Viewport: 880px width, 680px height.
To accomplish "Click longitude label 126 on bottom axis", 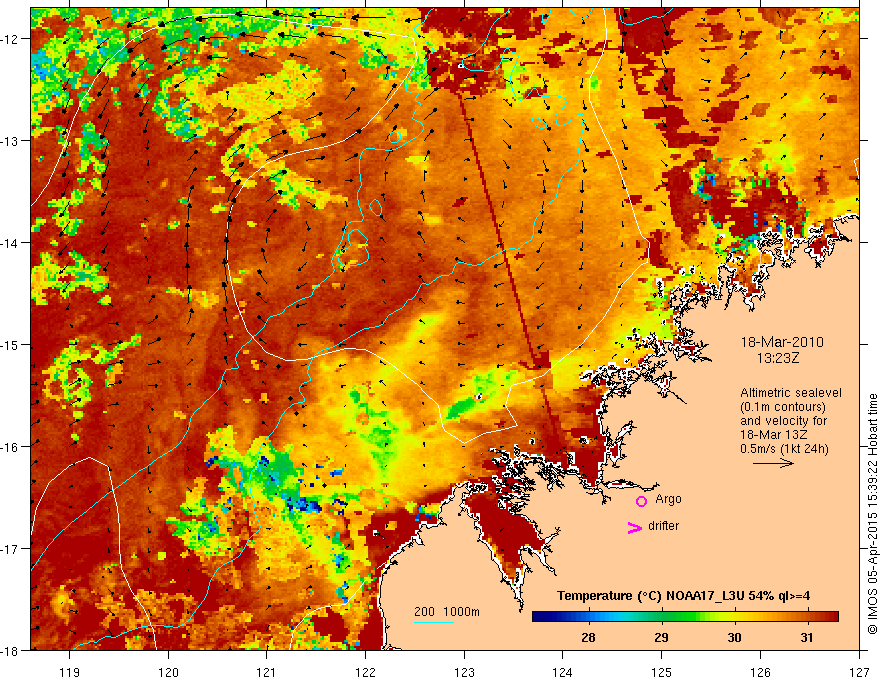I will (760, 672).
